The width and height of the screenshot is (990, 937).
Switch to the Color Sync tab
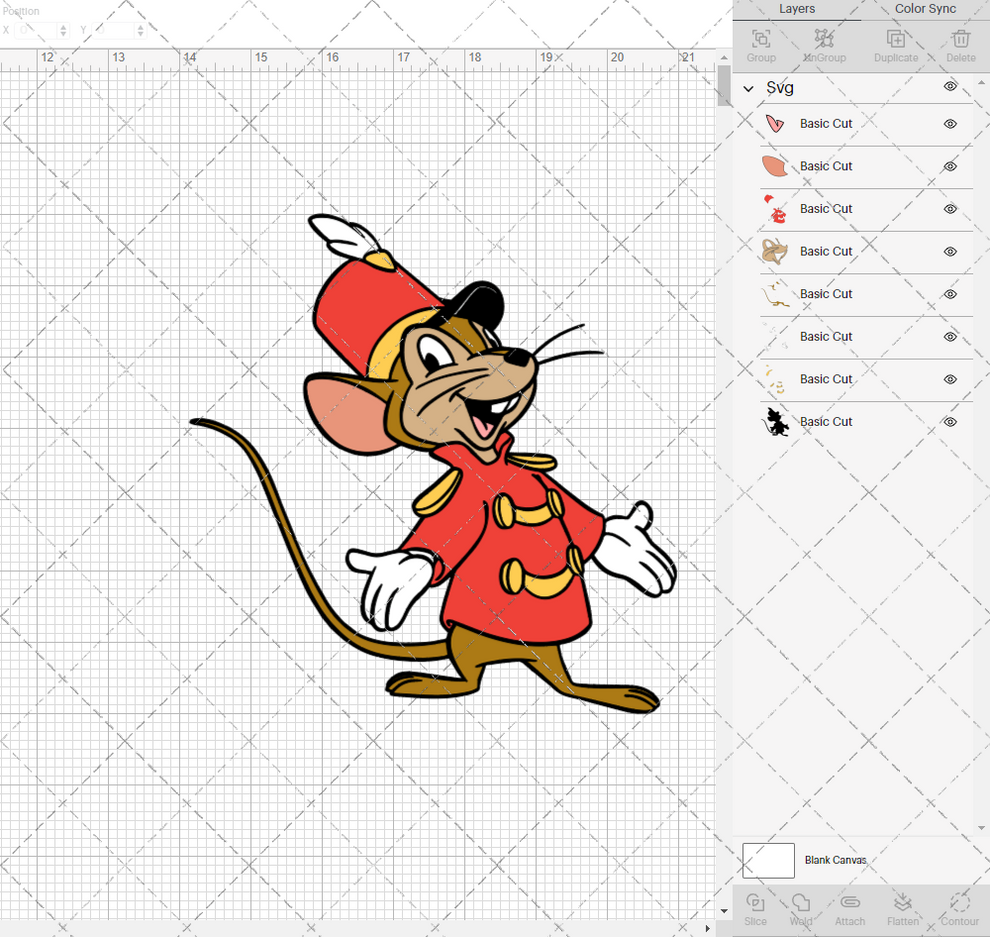click(924, 9)
